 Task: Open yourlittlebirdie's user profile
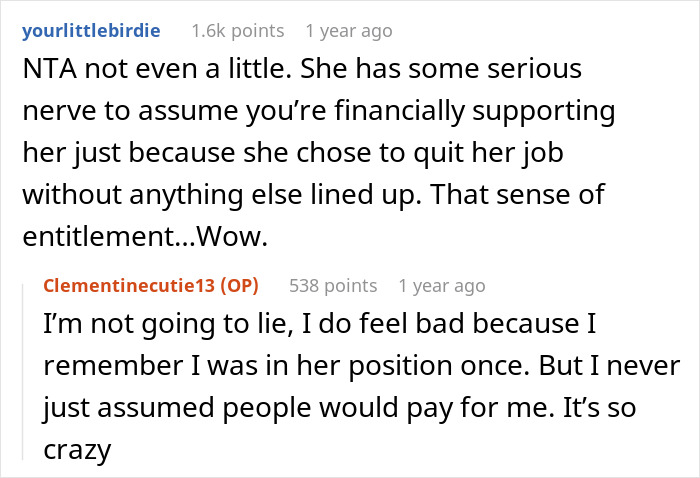coord(91,31)
